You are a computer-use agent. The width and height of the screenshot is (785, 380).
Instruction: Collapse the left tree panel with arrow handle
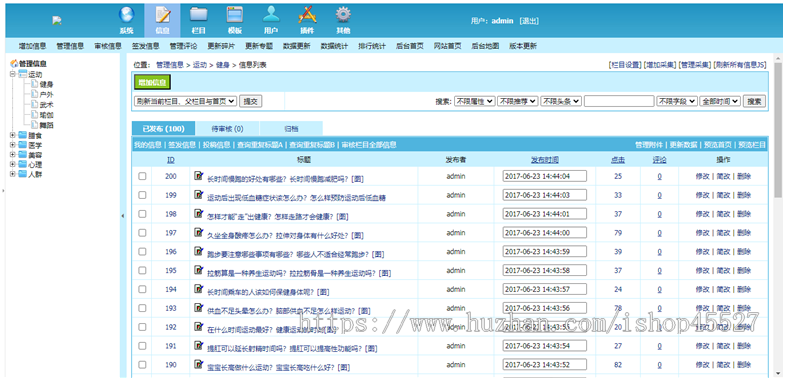click(123, 216)
